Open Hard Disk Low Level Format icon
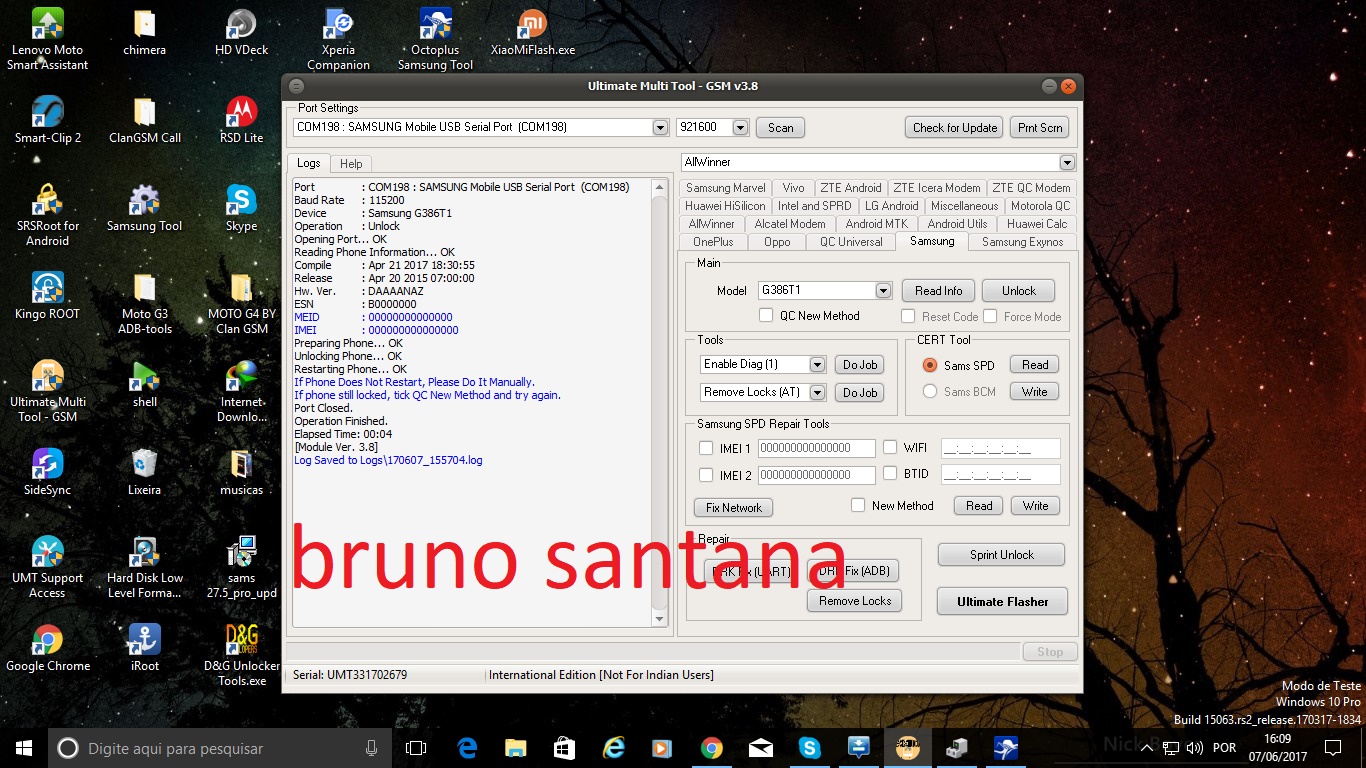 (144, 568)
